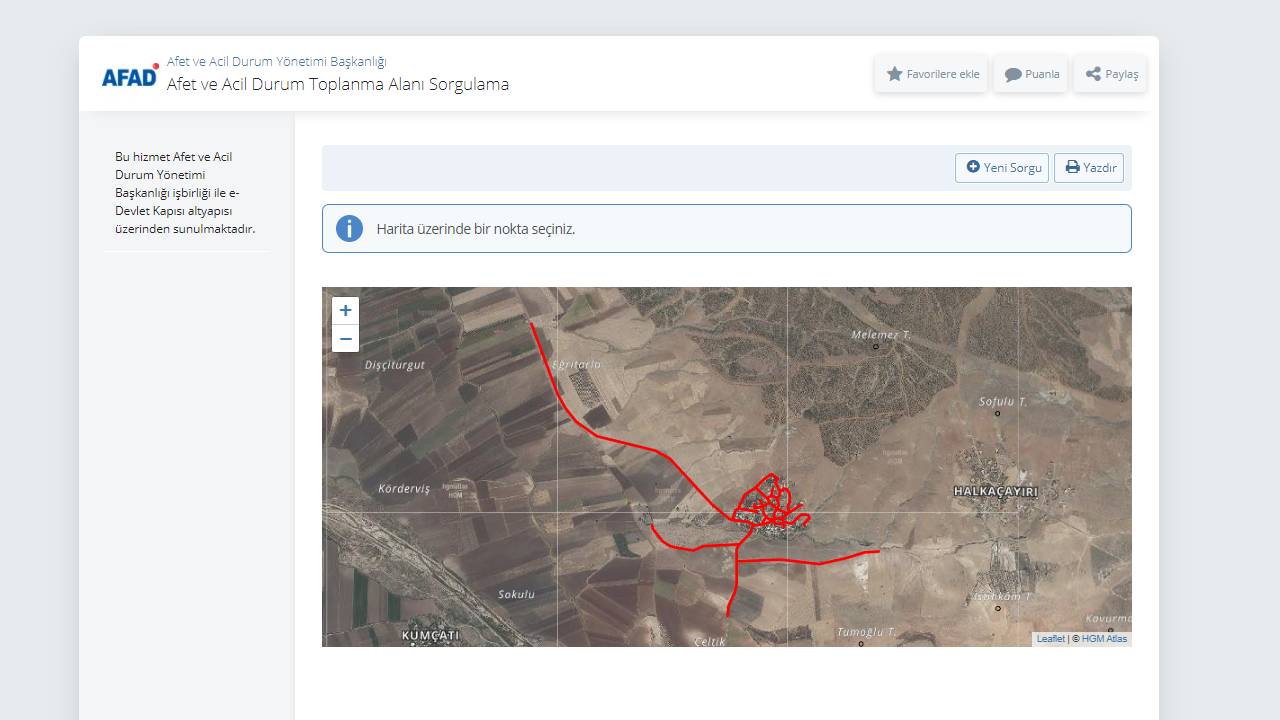Click the Tumoğlu T. marker on the map
Viewport: 1280px width, 720px height.
click(x=861, y=644)
